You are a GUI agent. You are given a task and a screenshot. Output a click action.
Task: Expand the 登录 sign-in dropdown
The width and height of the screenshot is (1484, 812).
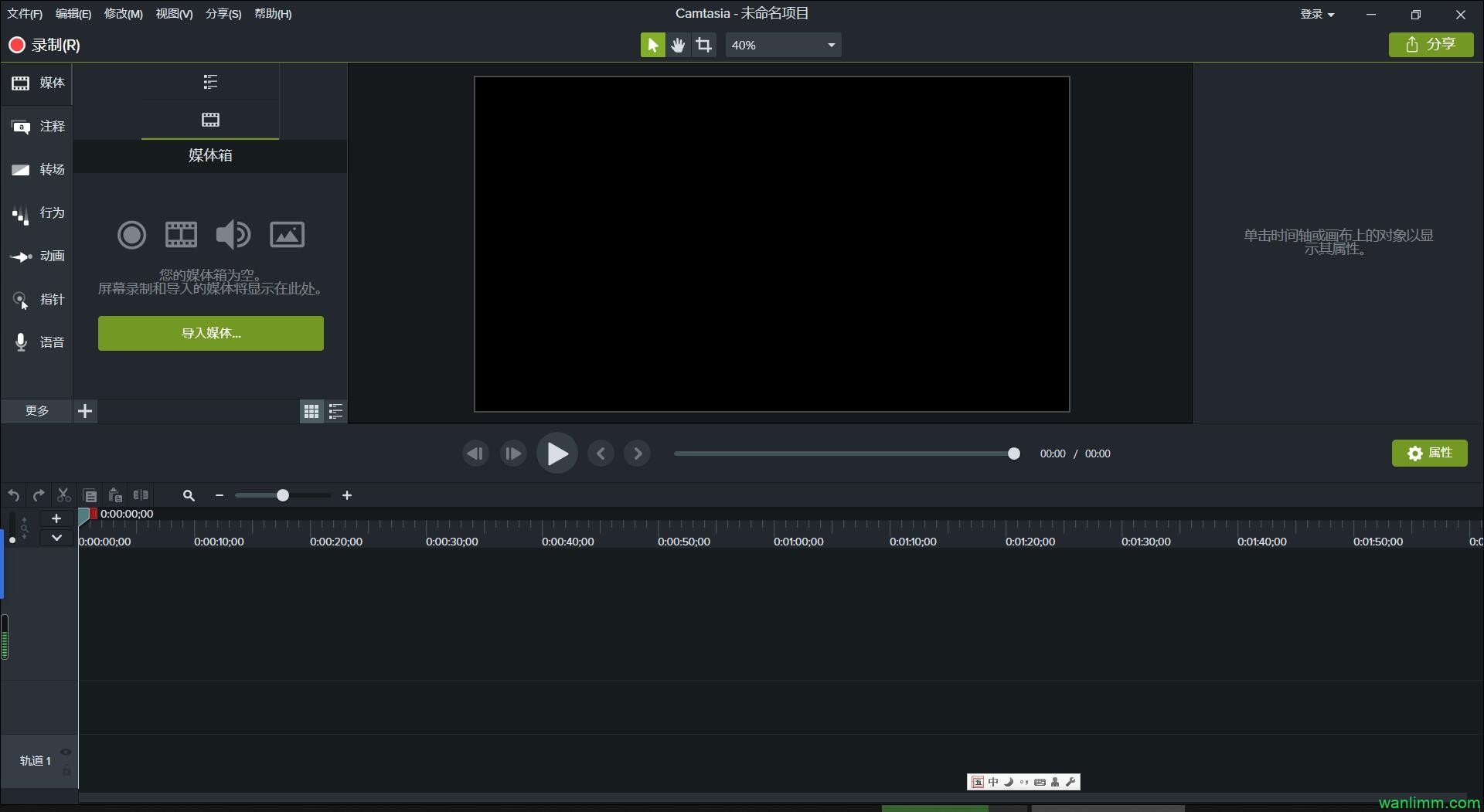(1317, 14)
